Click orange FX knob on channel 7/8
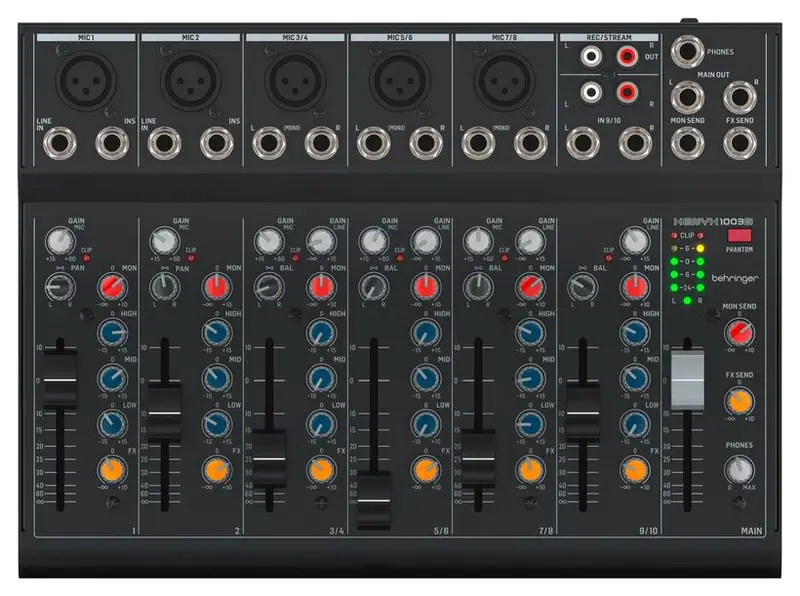Screen dimensions: 800x596 coord(529,470)
